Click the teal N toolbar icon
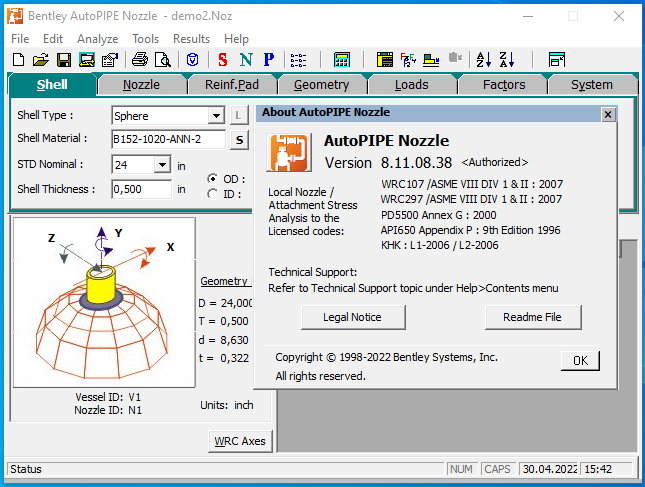Image resolution: width=645 pixels, height=487 pixels. [246, 60]
